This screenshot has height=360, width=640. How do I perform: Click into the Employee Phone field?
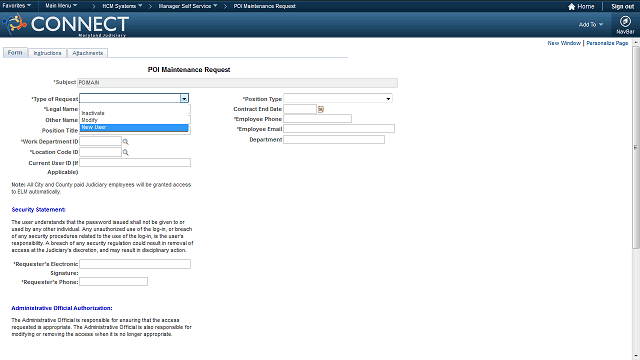318,119
